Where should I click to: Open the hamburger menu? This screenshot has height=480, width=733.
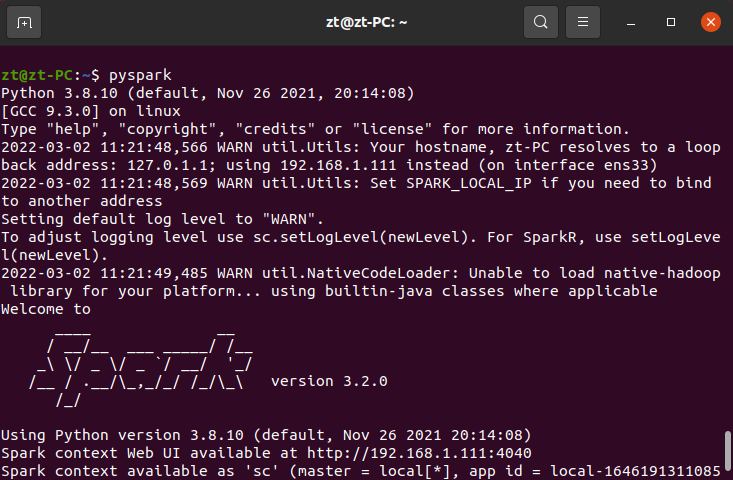(x=583, y=22)
